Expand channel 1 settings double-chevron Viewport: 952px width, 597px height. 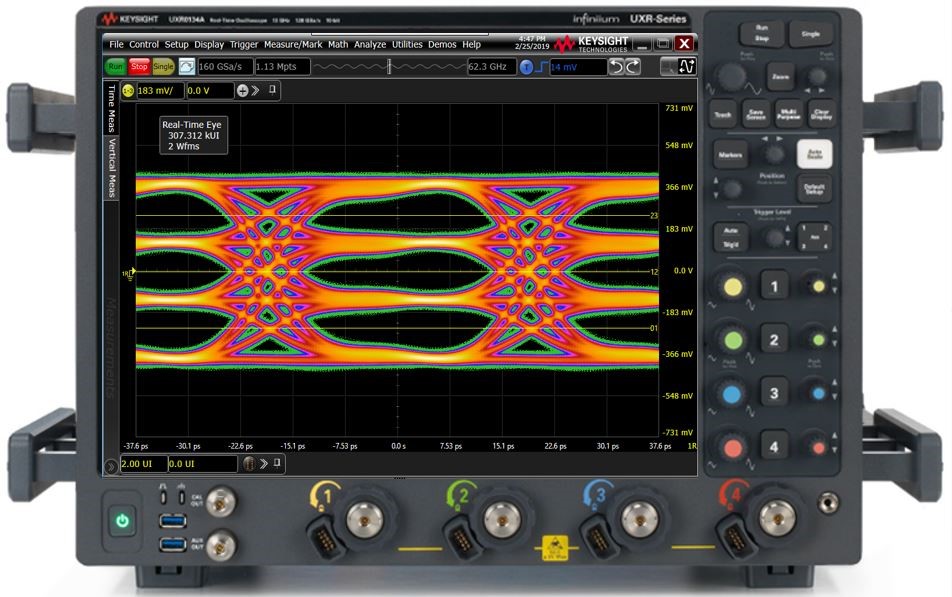tap(256, 90)
